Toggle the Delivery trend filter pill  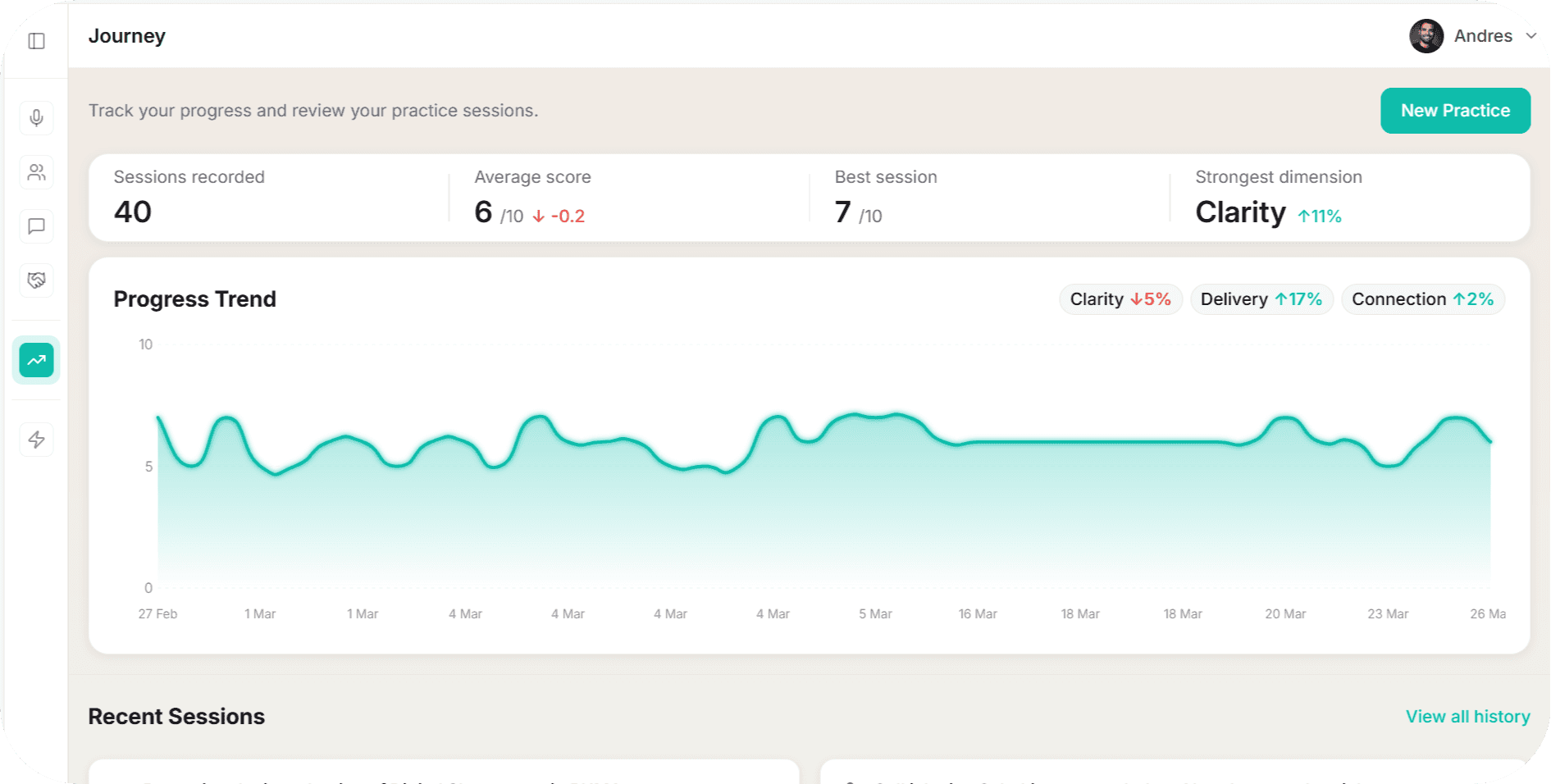pyautogui.click(x=1261, y=299)
